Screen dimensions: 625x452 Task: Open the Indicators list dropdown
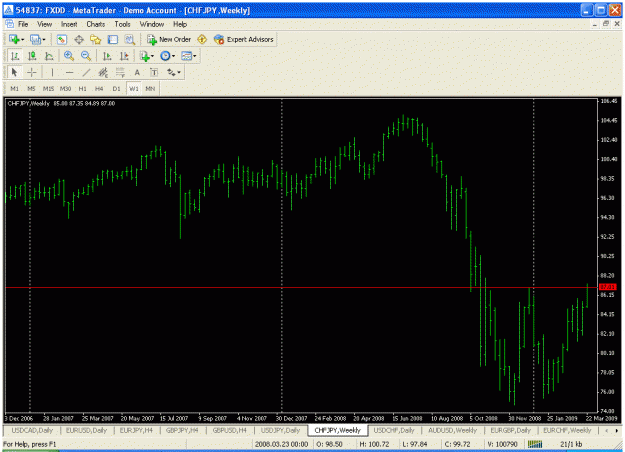pos(147,56)
